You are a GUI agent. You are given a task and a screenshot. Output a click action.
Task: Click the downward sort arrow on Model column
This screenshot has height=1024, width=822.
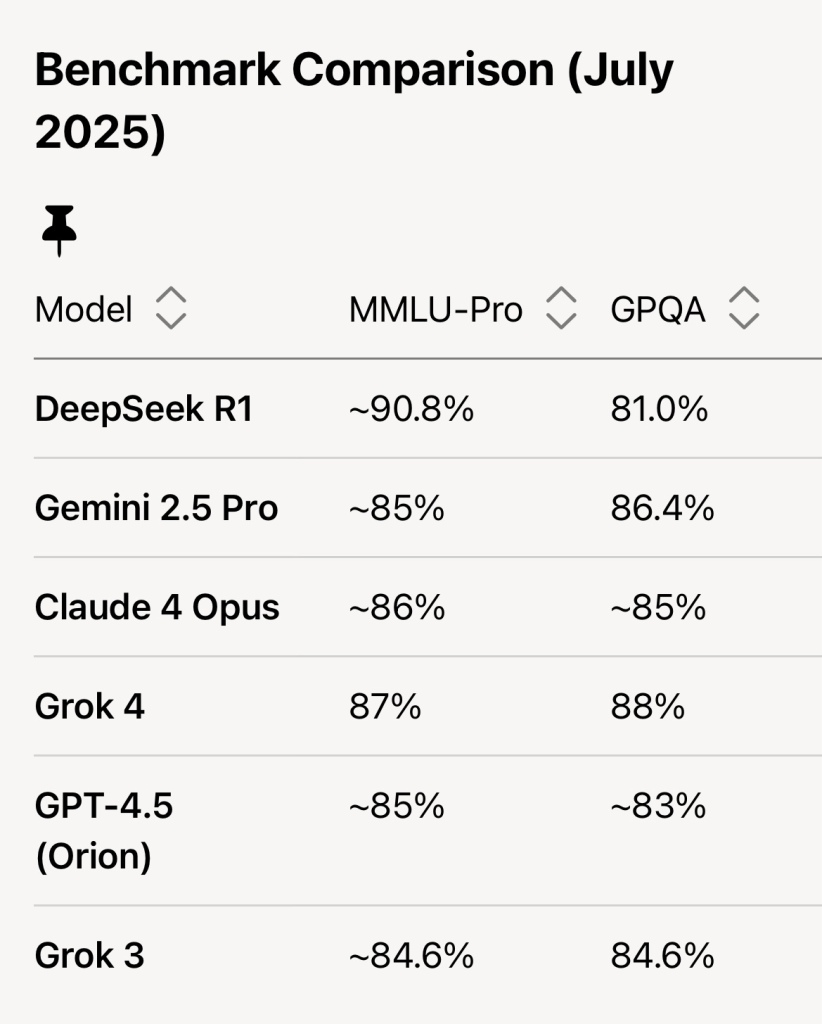(172, 320)
